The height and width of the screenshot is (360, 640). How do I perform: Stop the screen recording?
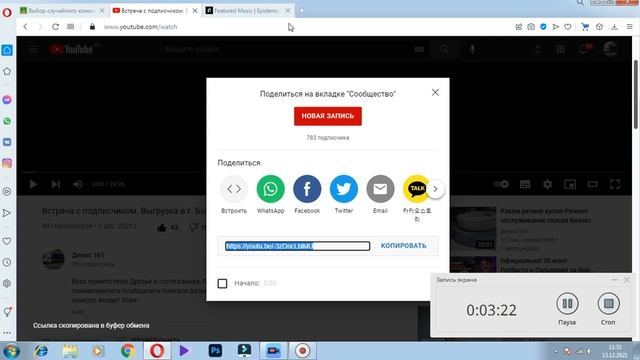point(608,304)
